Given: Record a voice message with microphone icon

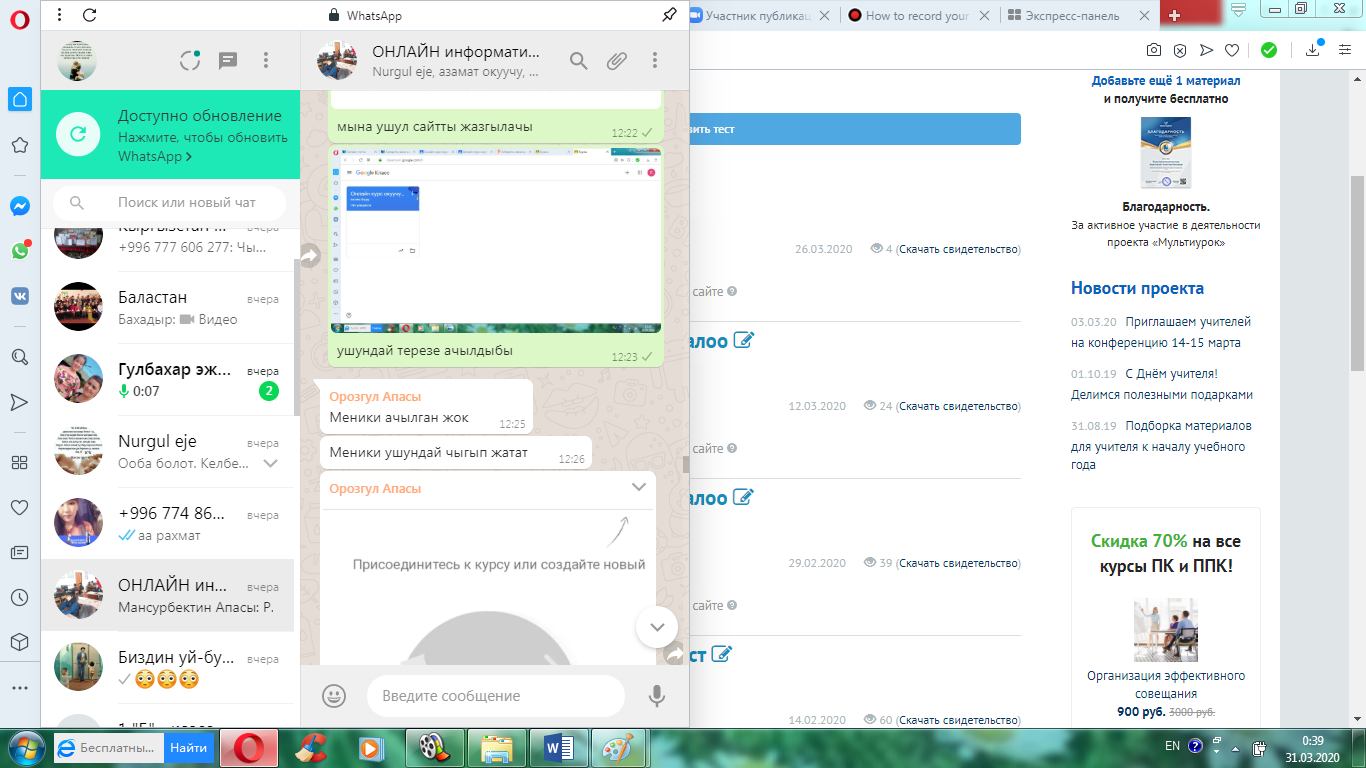Looking at the screenshot, I should 657,695.
